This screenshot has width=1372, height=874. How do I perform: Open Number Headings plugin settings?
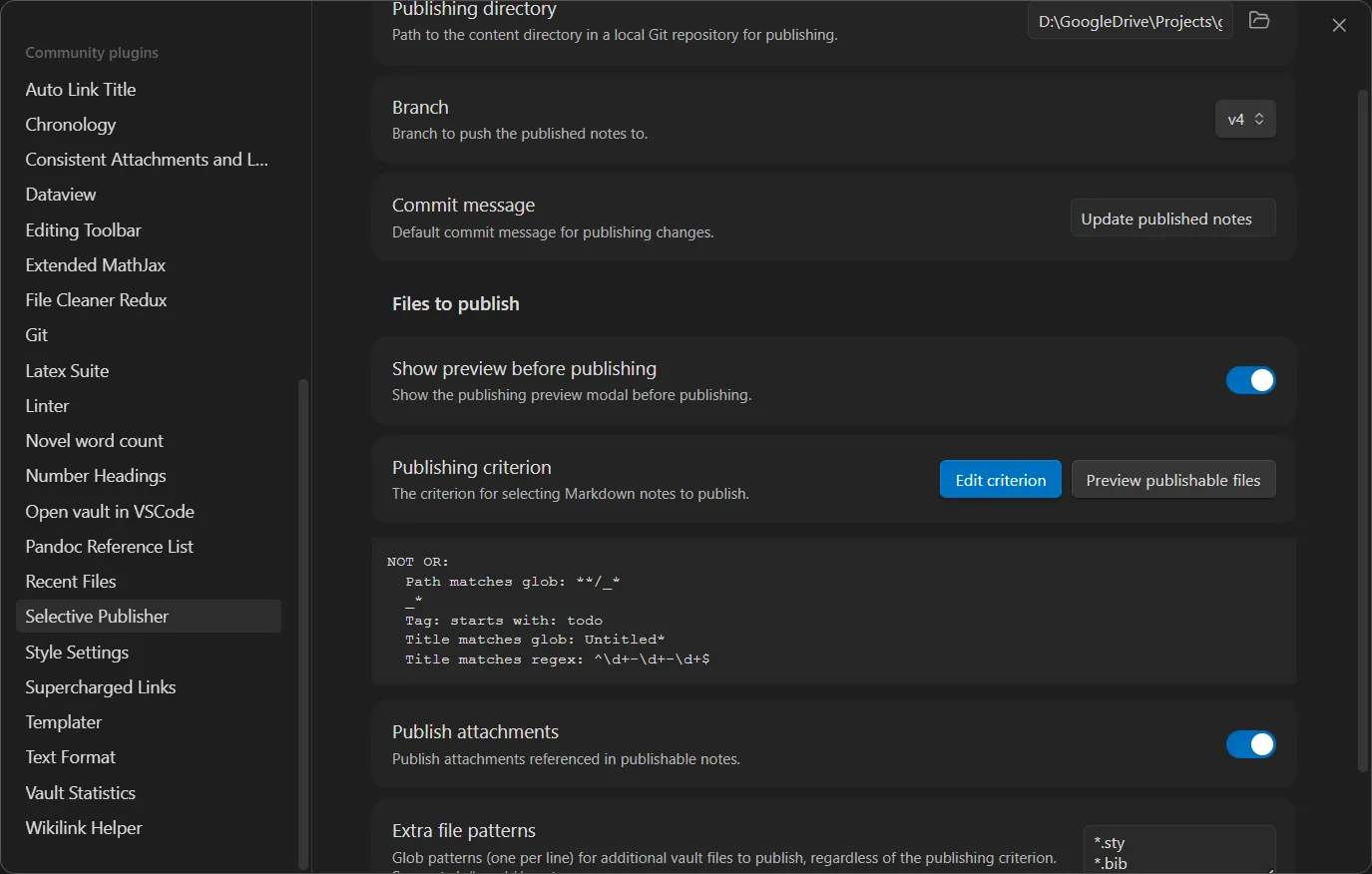149,476
